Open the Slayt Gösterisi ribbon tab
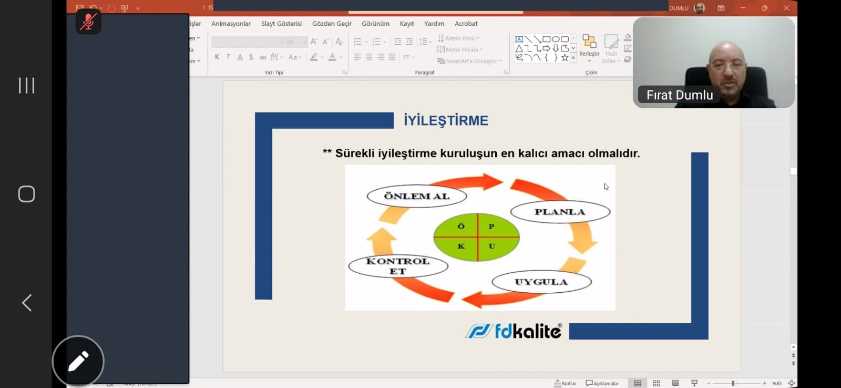 pos(282,24)
